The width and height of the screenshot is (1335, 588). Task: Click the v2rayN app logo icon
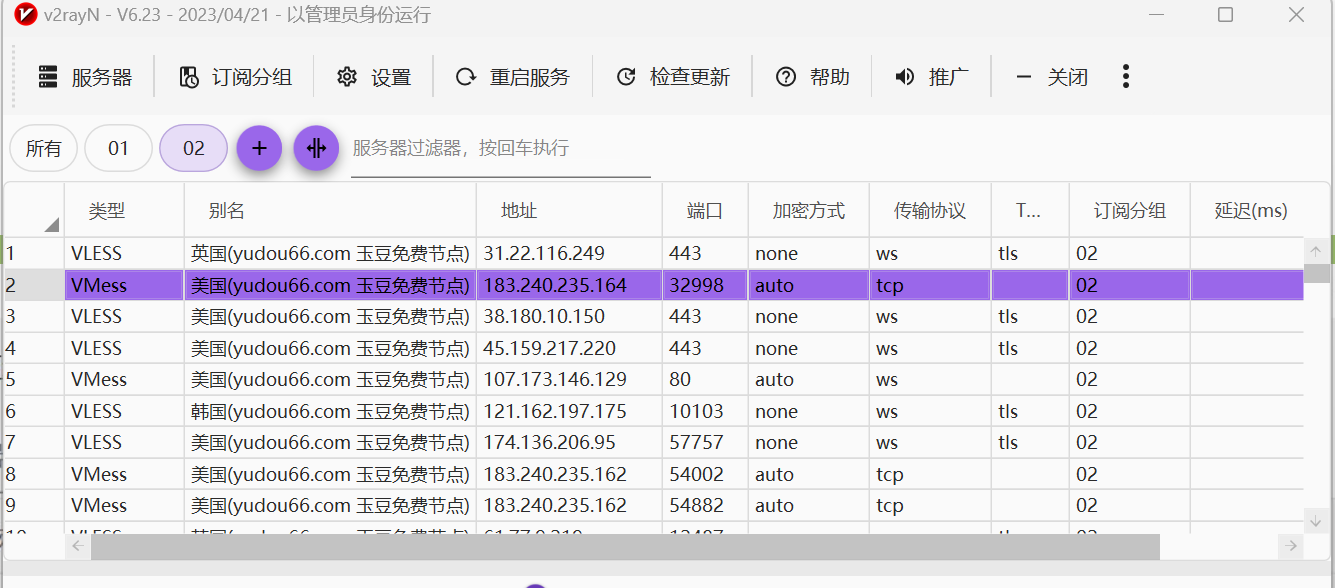click(x=26, y=15)
